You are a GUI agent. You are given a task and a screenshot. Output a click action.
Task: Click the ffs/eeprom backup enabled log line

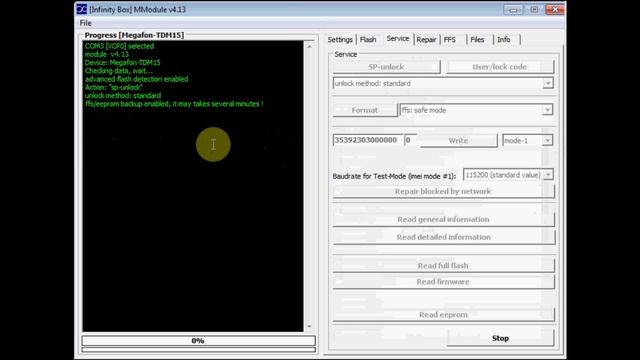pyautogui.click(x=174, y=104)
